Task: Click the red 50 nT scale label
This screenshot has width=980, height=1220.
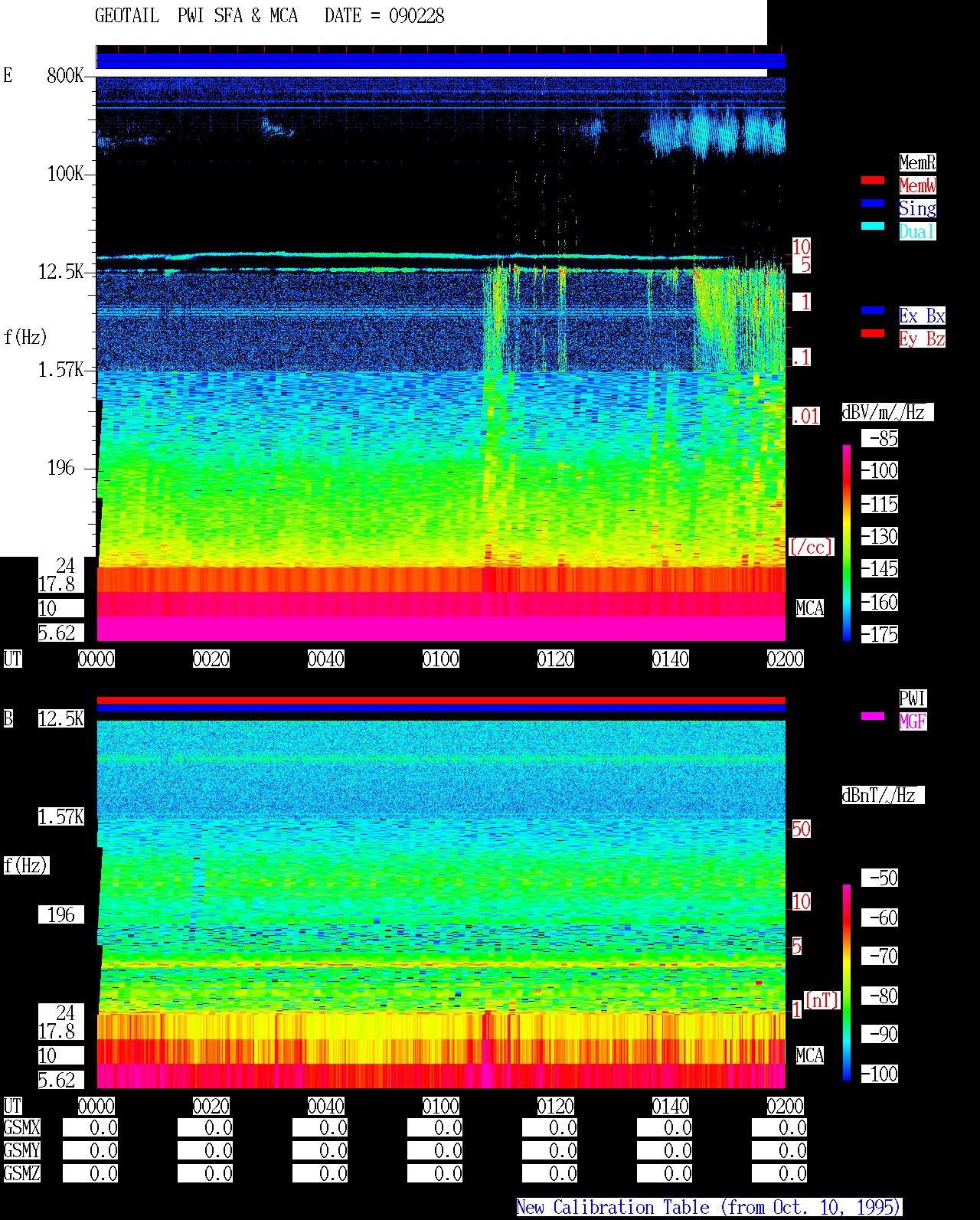Action: [801, 829]
